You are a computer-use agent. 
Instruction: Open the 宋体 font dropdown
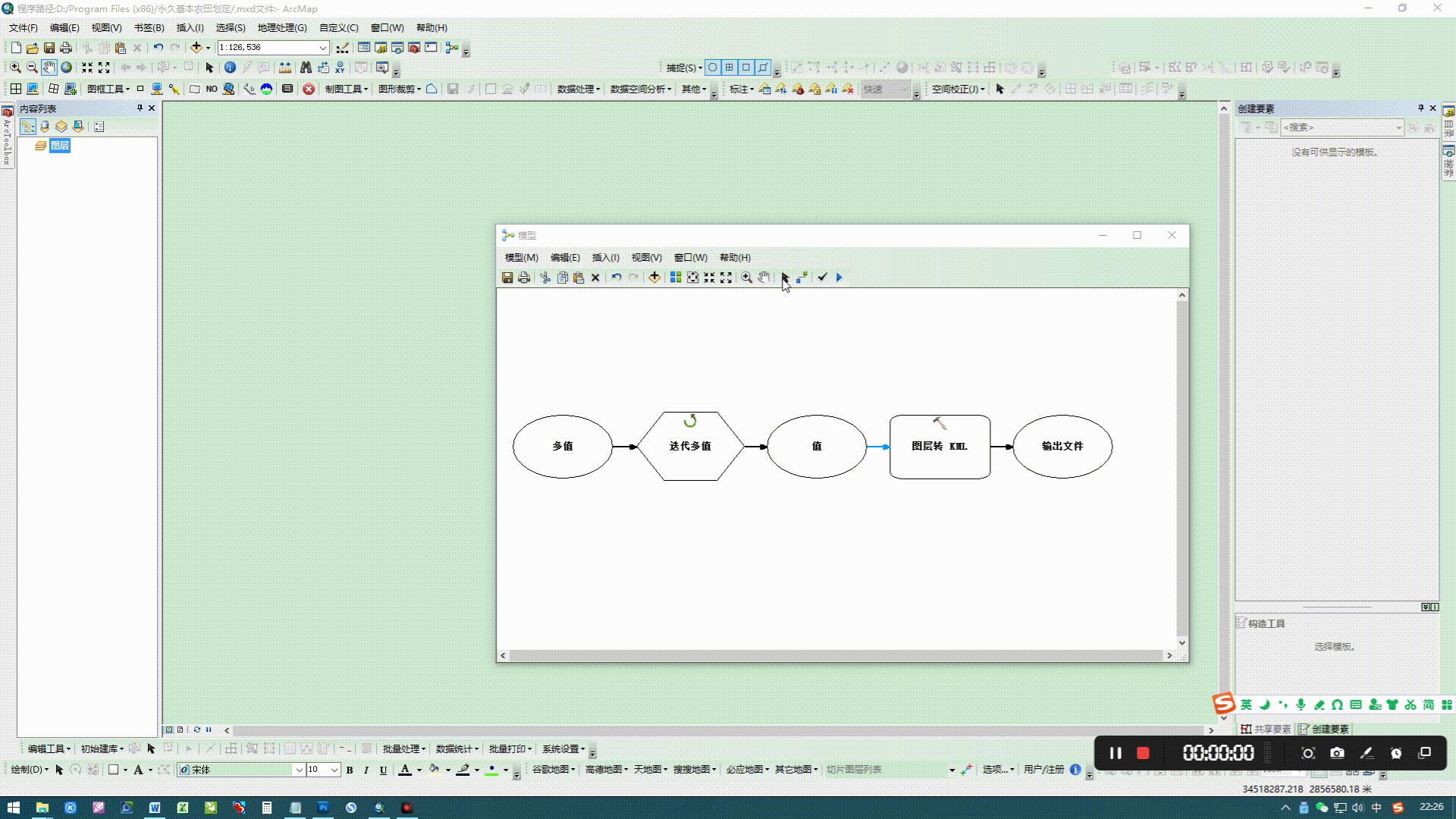(x=300, y=769)
